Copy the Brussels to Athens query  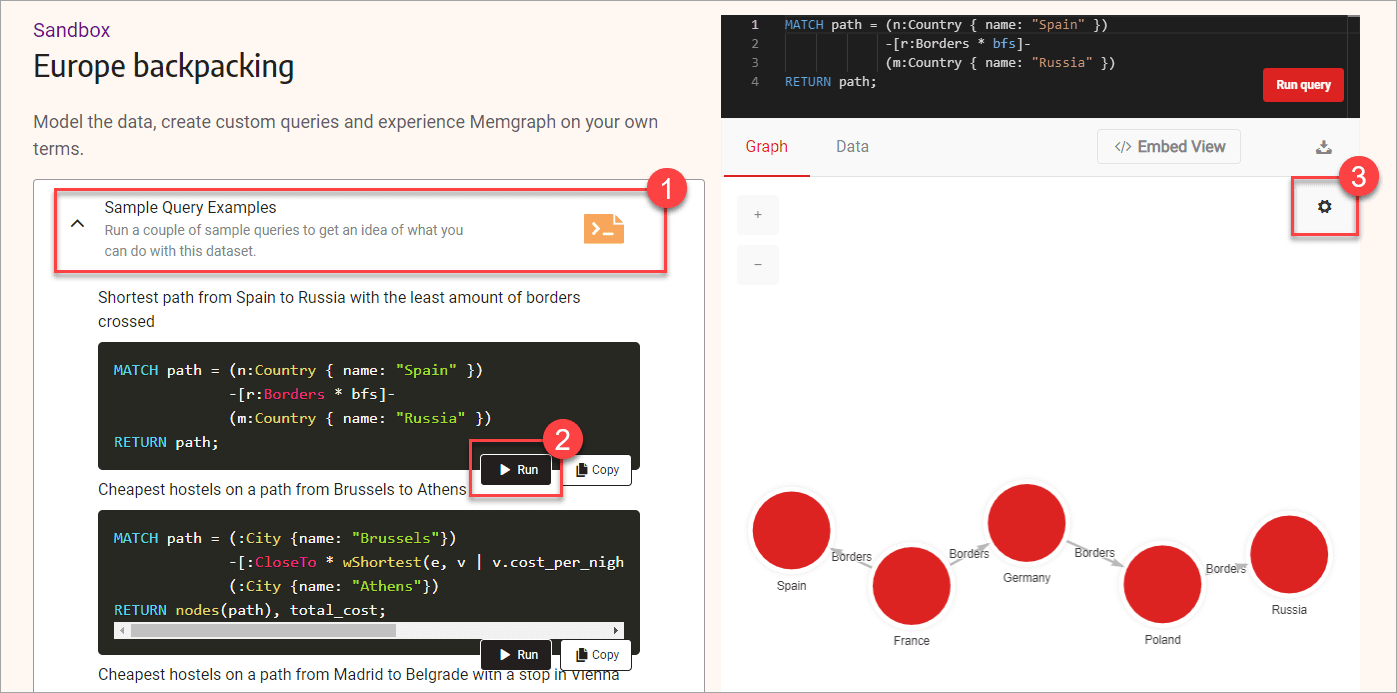(x=596, y=655)
